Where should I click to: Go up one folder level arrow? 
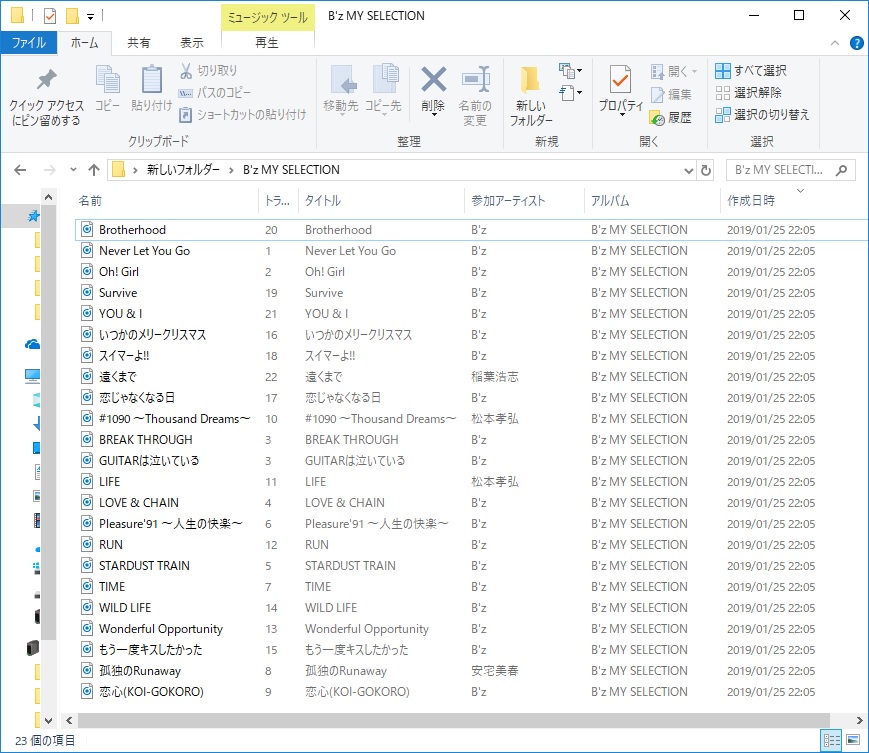click(x=94, y=170)
